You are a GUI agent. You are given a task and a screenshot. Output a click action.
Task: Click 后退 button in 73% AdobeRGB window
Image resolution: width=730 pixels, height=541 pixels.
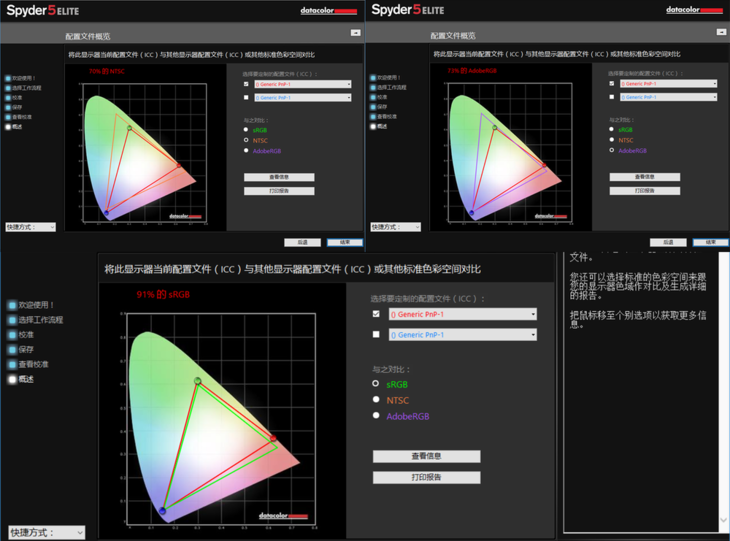pyautogui.click(x=666, y=242)
